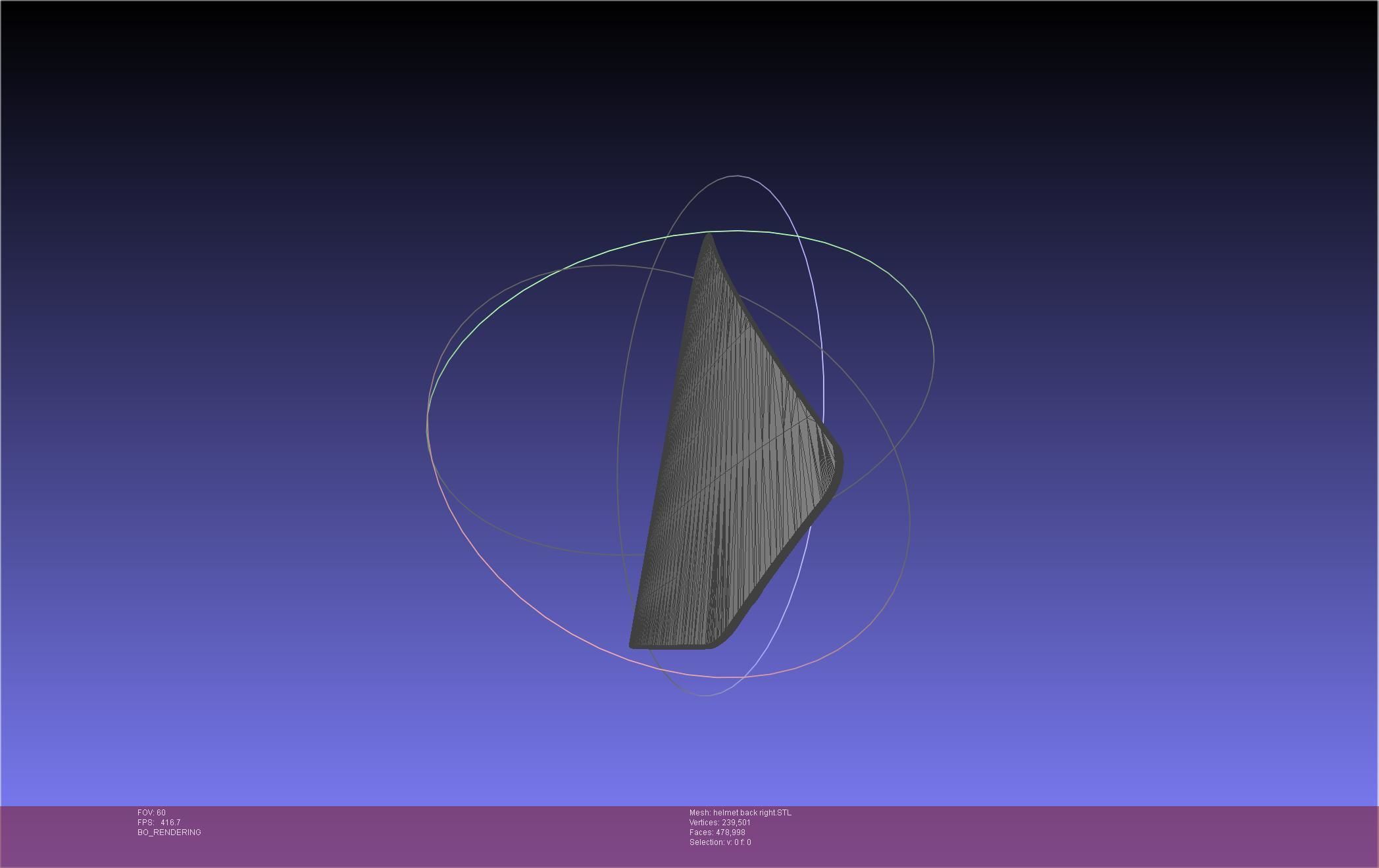
Task: Click the BO_RENDERING status text
Action: (169, 832)
